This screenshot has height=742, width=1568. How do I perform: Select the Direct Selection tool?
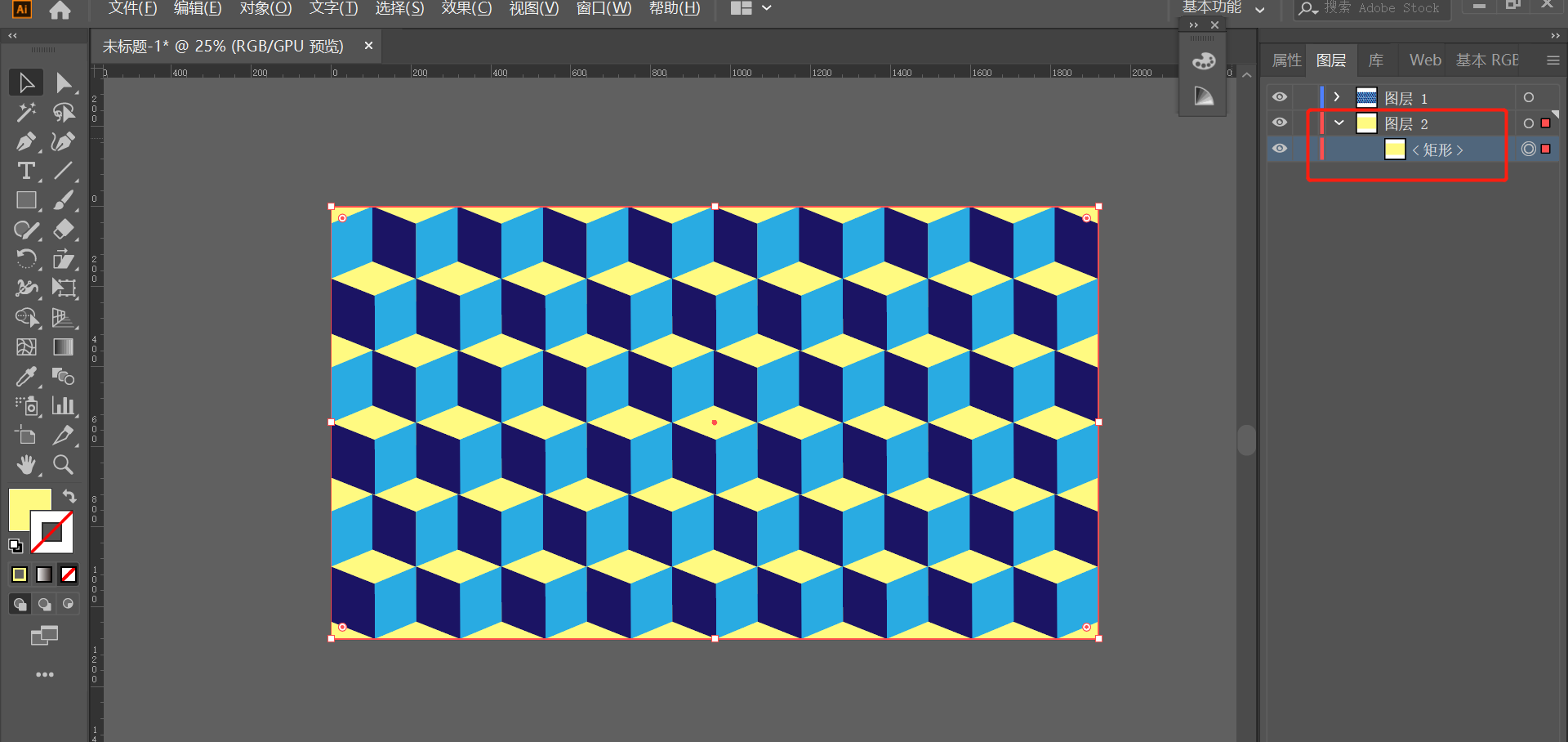pyautogui.click(x=64, y=83)
